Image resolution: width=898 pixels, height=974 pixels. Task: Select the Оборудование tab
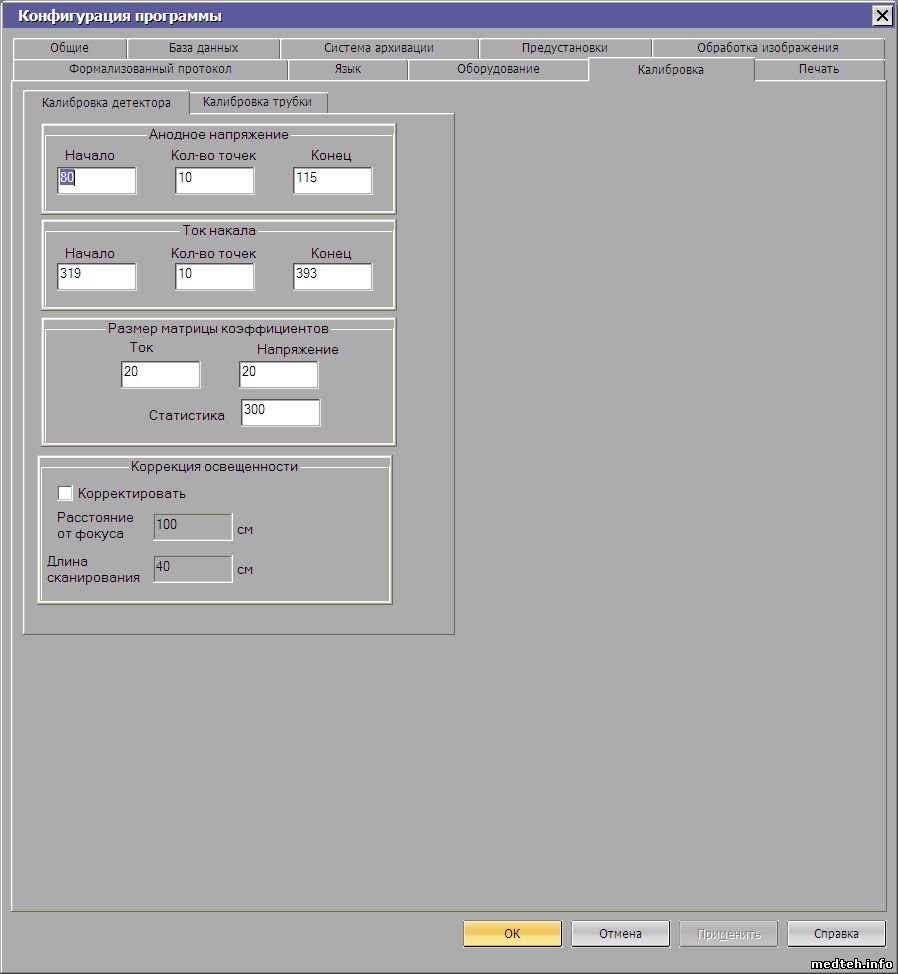(x=498, y=69)
